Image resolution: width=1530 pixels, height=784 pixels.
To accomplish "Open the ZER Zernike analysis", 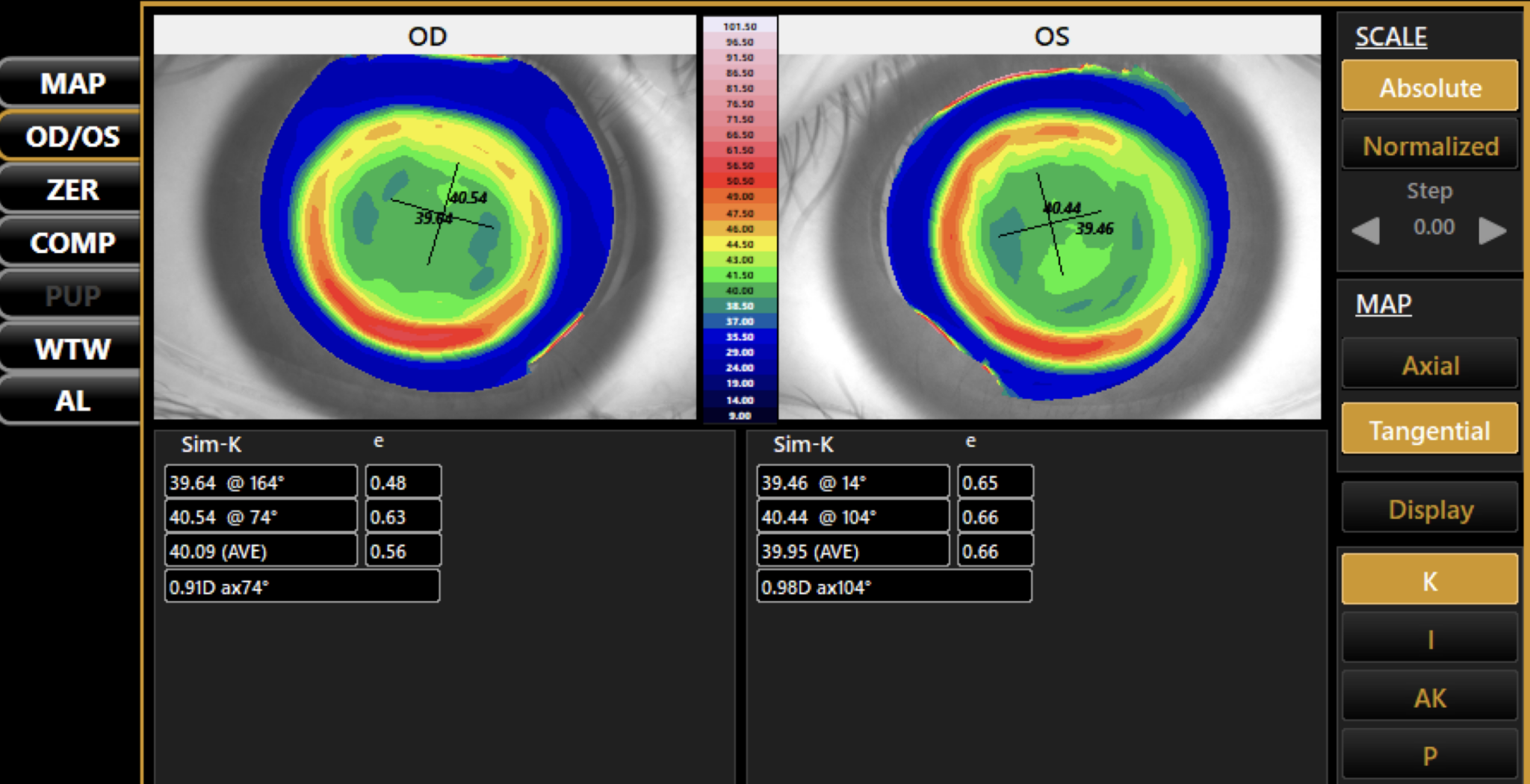I will 72,190.
